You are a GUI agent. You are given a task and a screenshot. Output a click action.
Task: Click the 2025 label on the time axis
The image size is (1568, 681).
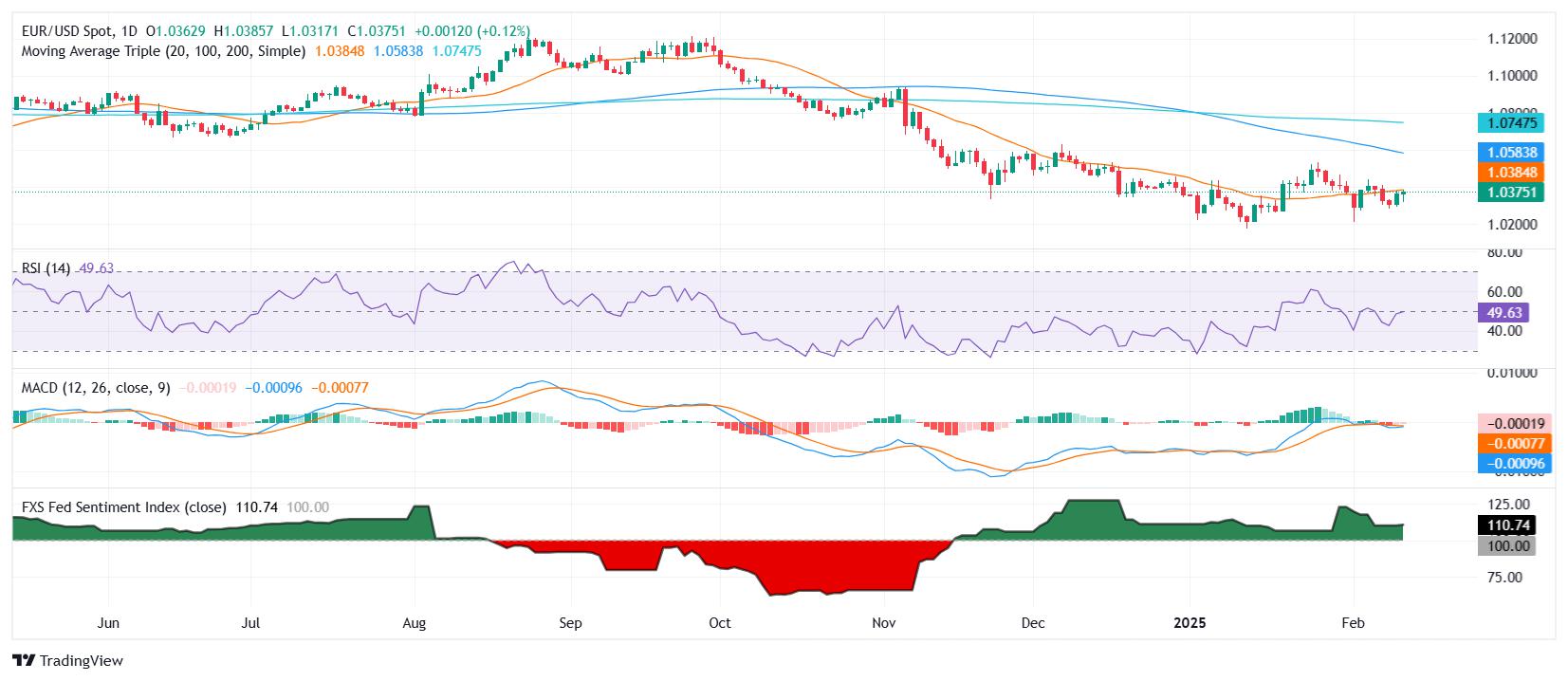[1190, 623]
